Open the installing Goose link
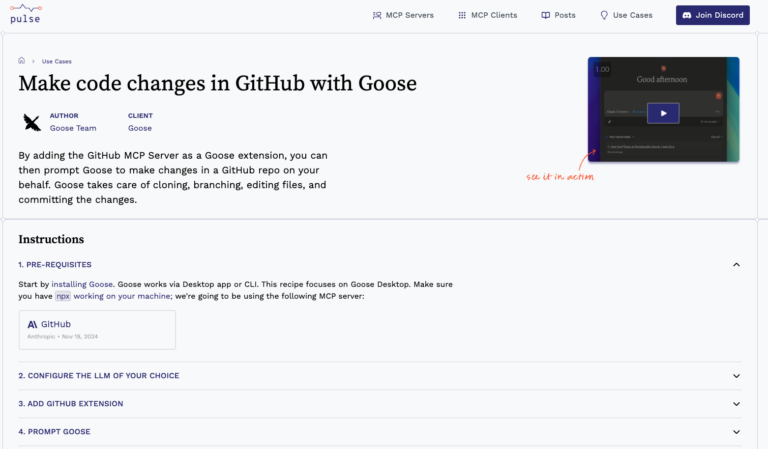 coord(82,284)
